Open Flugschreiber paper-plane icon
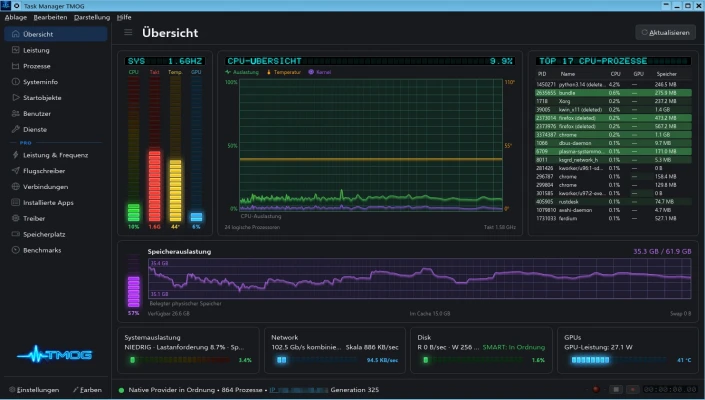Image resolution: width=705 pixels, height=400 pixels. (x=16, y=170)
